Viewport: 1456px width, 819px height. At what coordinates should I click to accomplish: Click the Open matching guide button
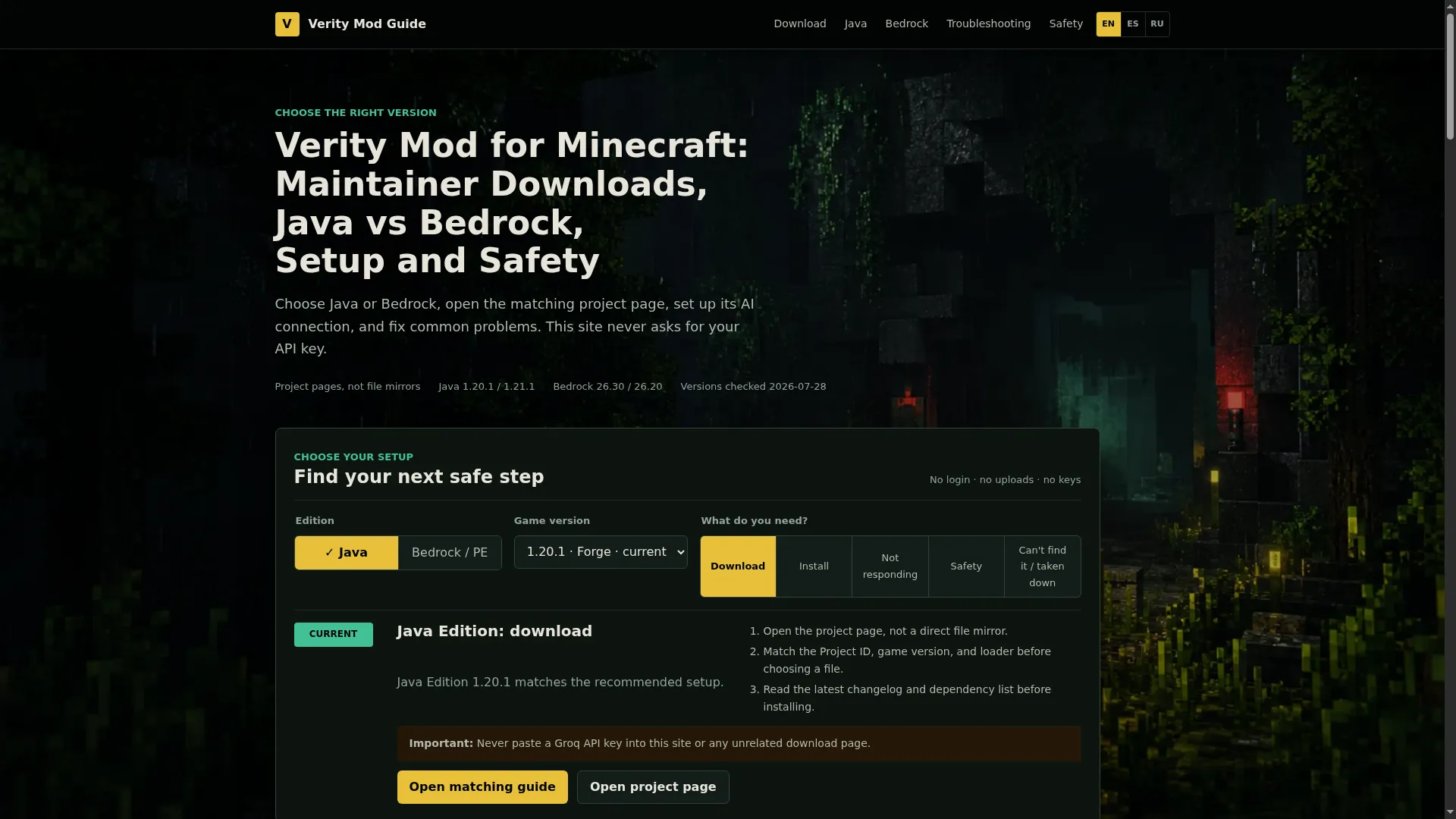(x=482, y=787)
